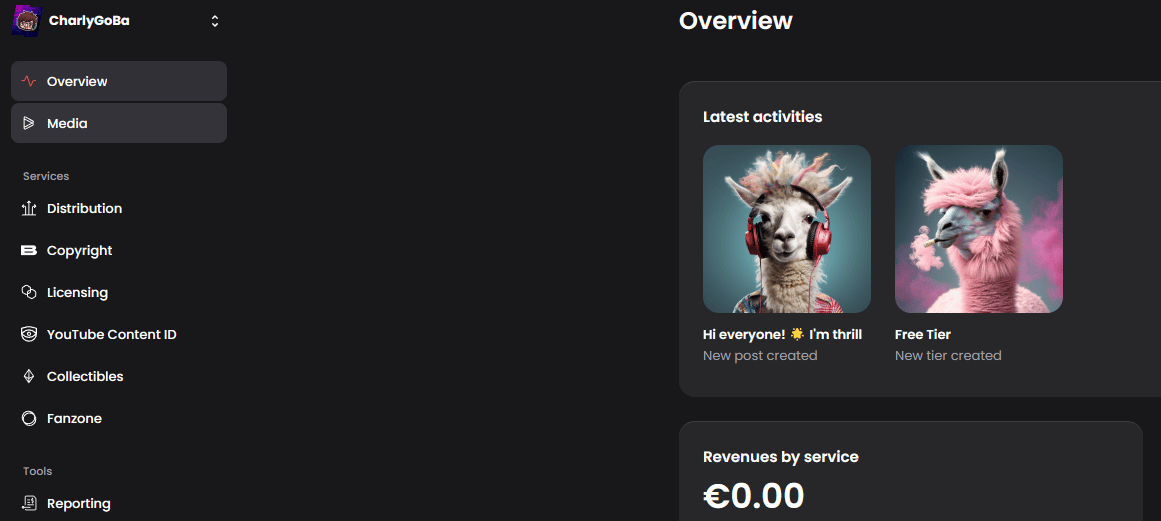Click the Fanzone circle icon
Viewport: 1161px width, 521px height.
tap(29, 419)
